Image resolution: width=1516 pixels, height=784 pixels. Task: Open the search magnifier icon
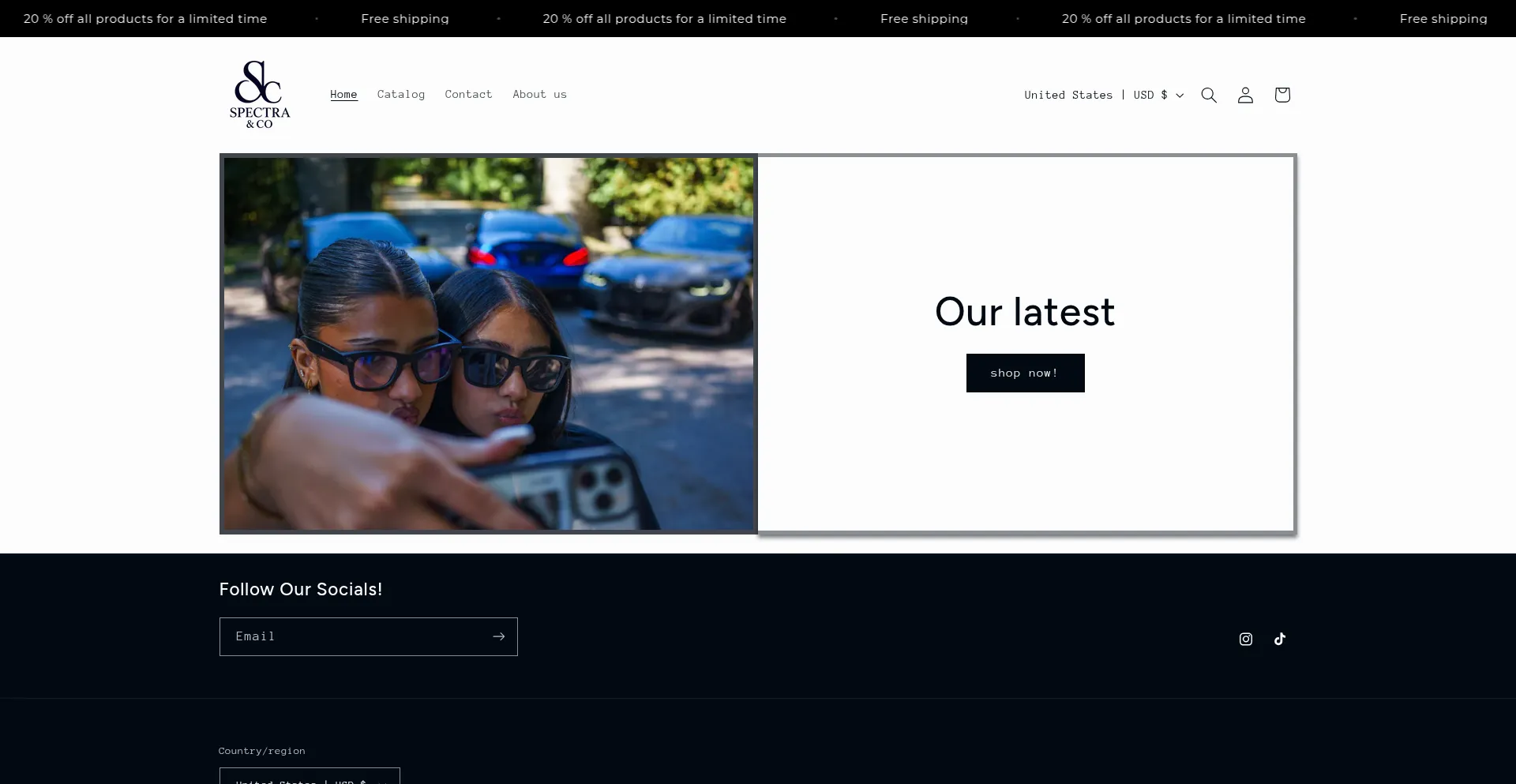tap(1209, 95)
